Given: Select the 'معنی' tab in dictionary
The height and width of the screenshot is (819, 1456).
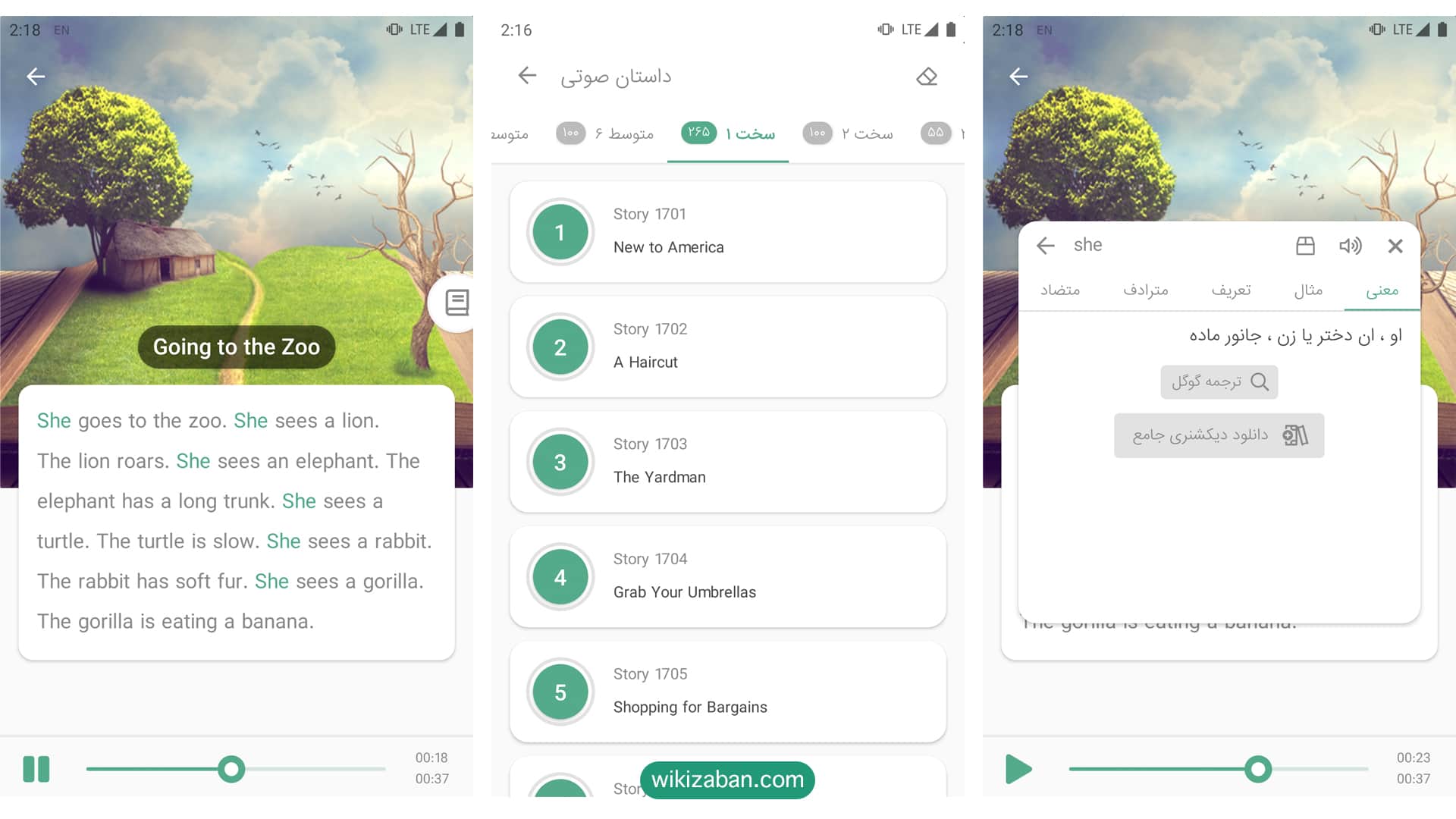Looking at the screenshot, I should tap(1385, 290).
